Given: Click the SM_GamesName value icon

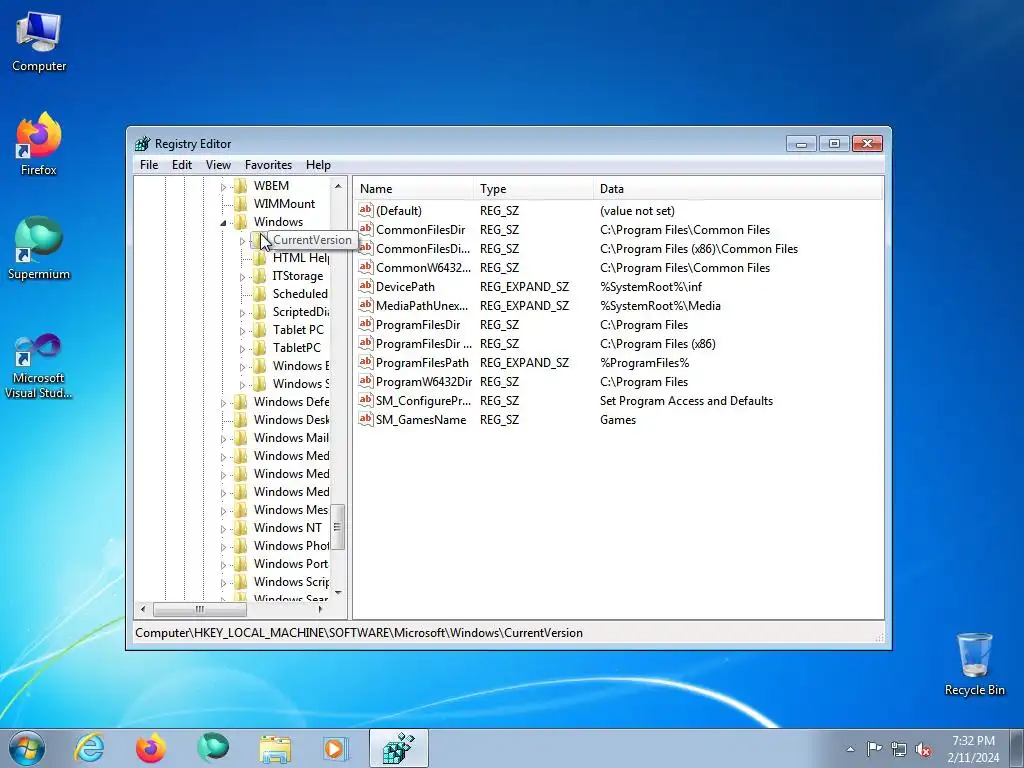Looking at the screenshot, I should [x=366, y=419].
